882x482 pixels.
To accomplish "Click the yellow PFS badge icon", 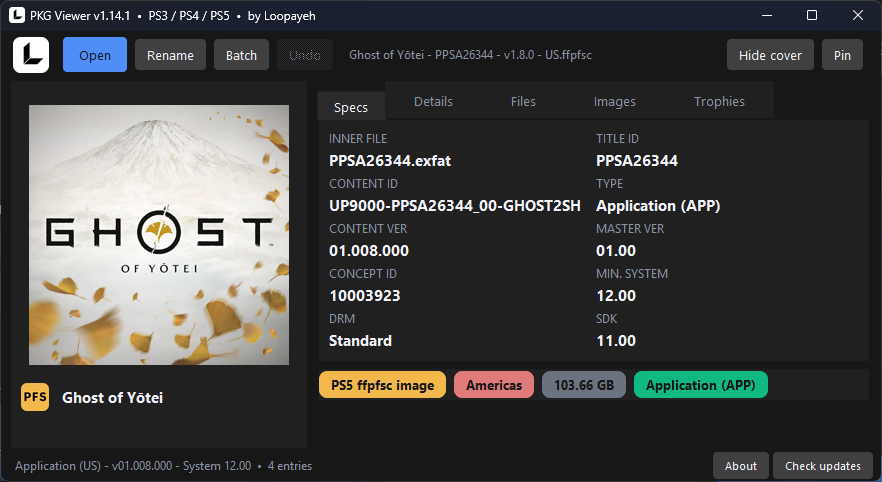I will (35, 397).
